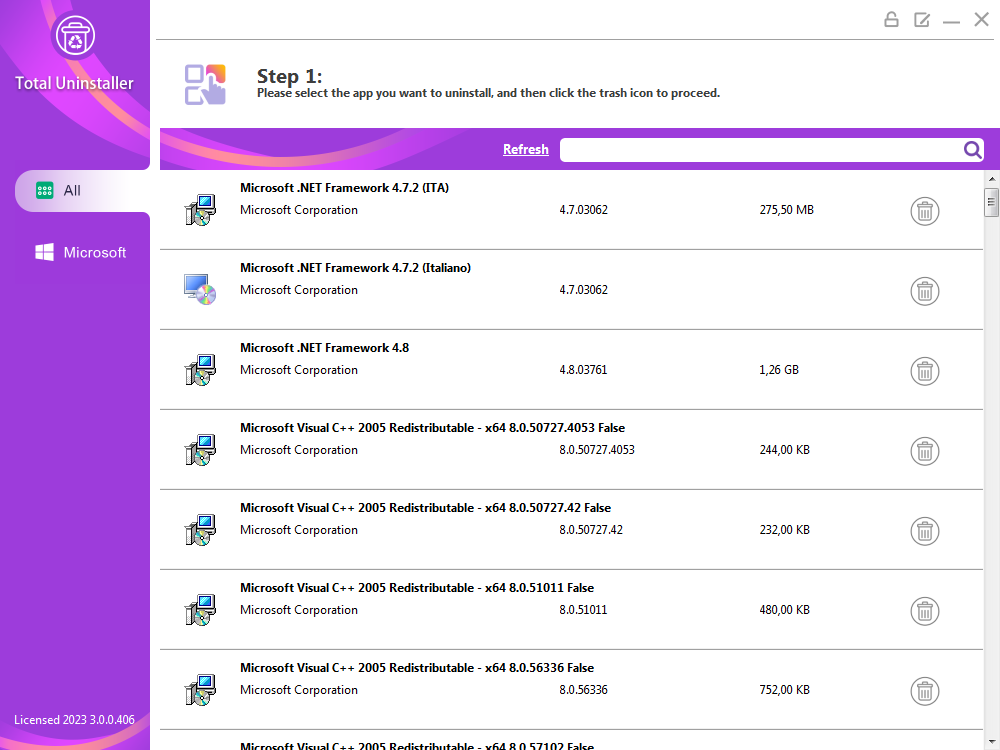Click the "Total Uninstaller" title text

75,83
